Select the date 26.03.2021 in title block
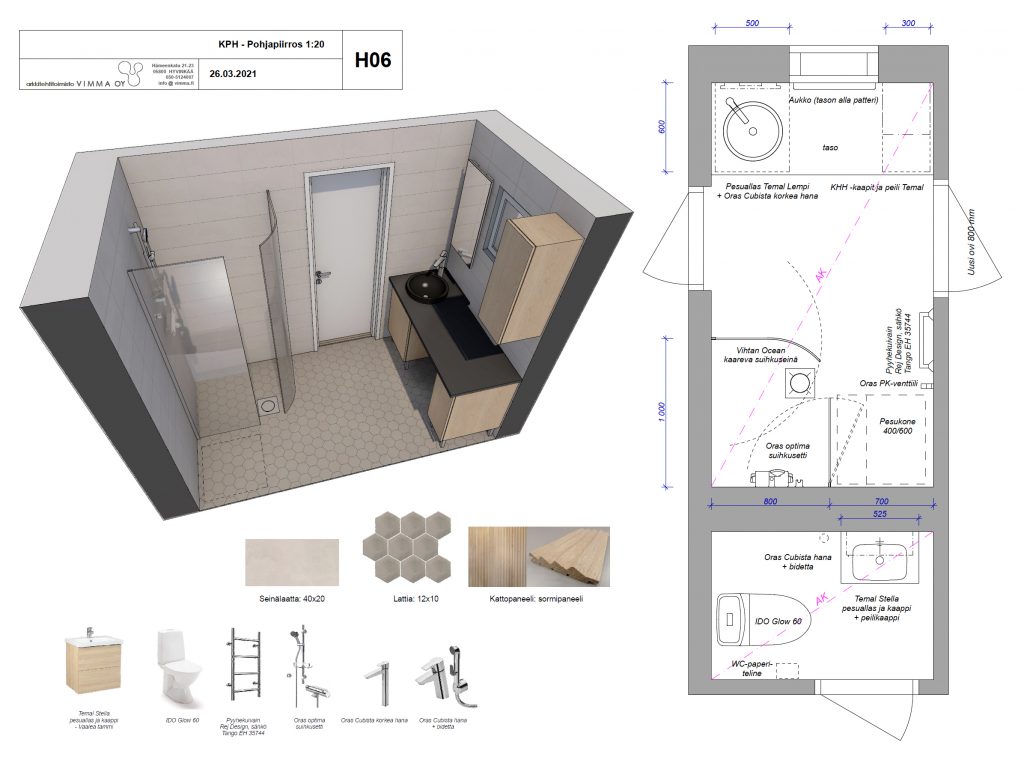This screenshot has height=763, width=1024. 232,74
